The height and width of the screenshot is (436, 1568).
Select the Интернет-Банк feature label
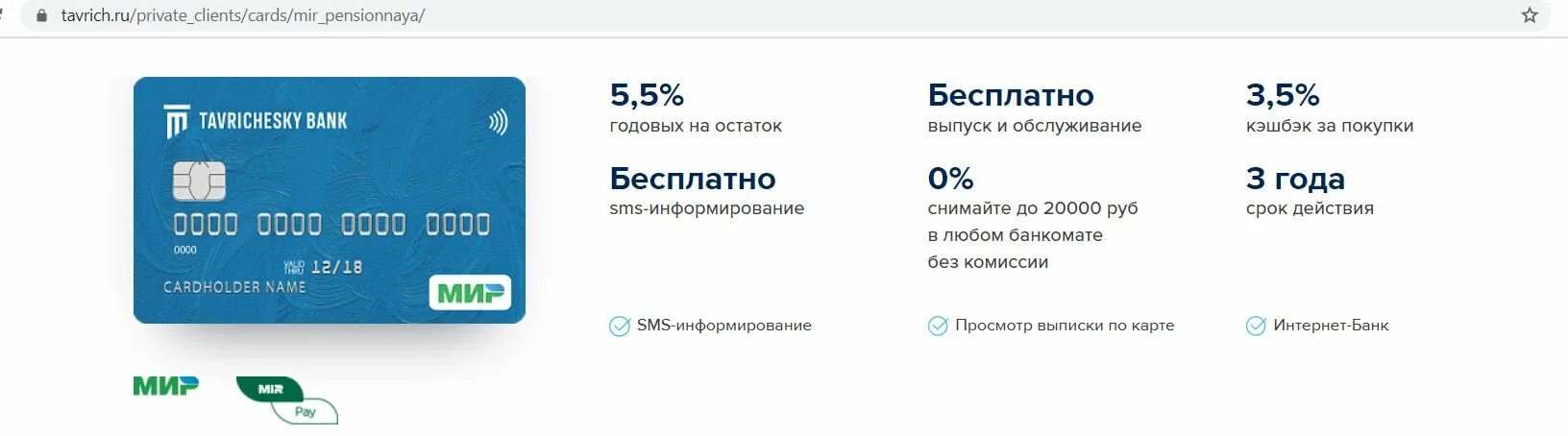coord(1331,326)
